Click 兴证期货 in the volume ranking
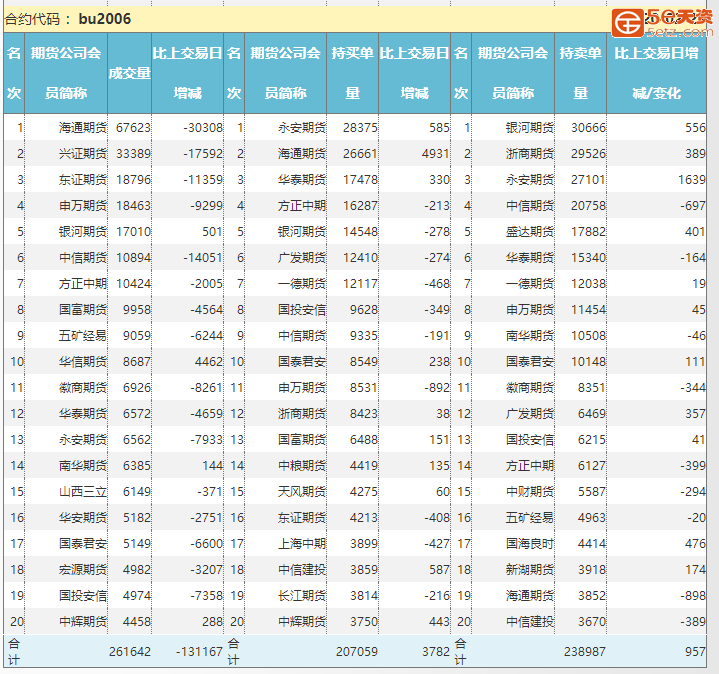This screenshot has height=674, width=719. [82, 154]
